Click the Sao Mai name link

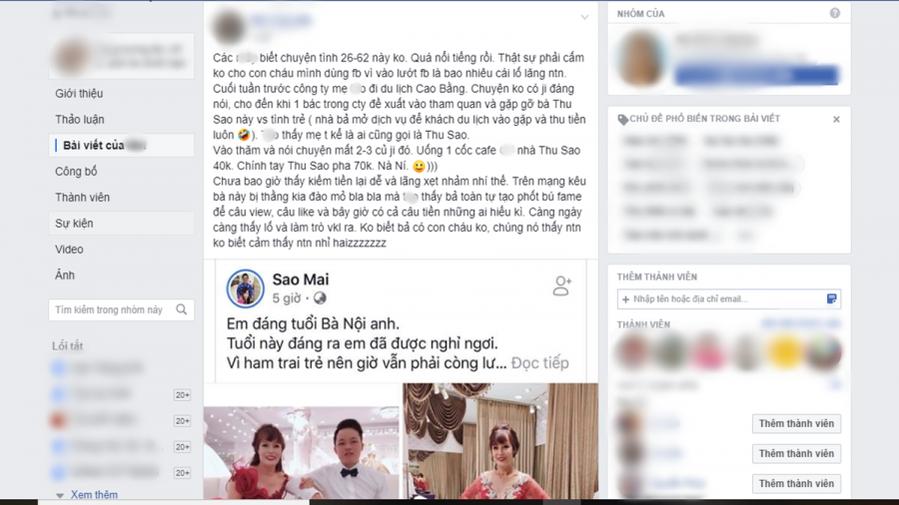pyautogui.click(x=300, y=279)
